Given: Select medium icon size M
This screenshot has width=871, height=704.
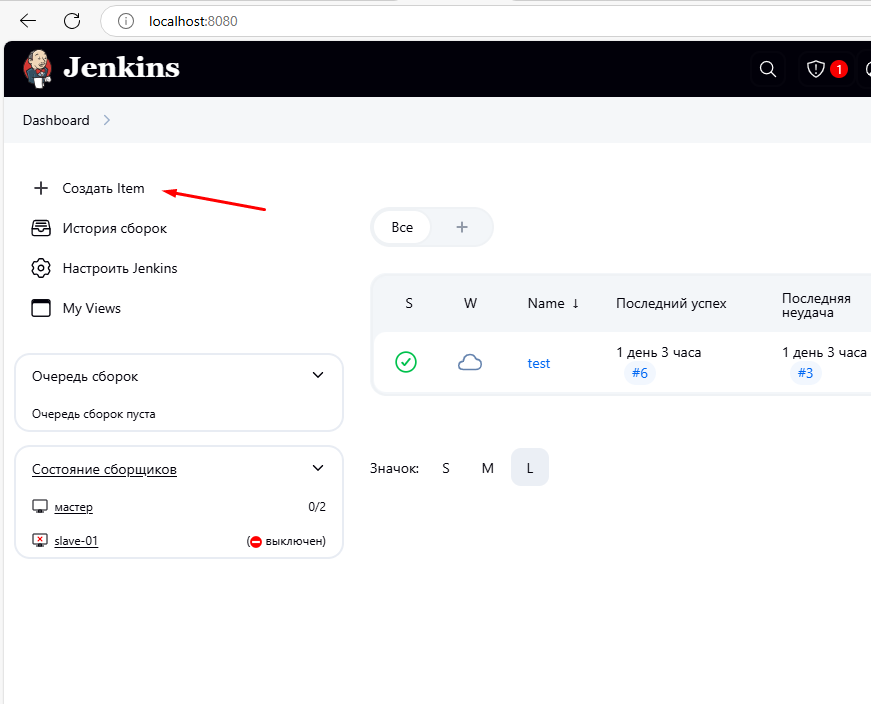Looking at the screenshot, I should point(488,468).
